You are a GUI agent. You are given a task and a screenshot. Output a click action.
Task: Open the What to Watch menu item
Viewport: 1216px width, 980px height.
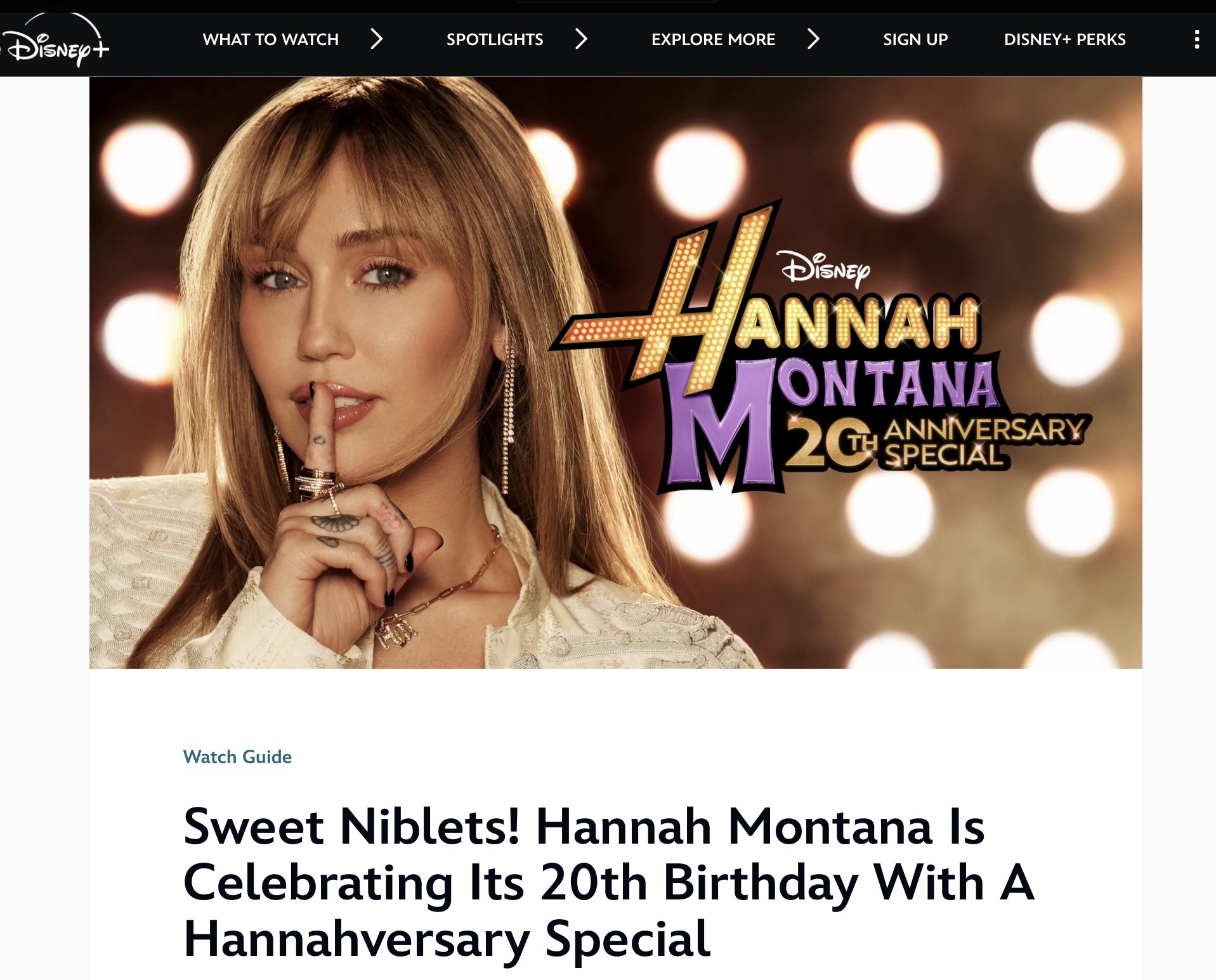click(271, 39)
